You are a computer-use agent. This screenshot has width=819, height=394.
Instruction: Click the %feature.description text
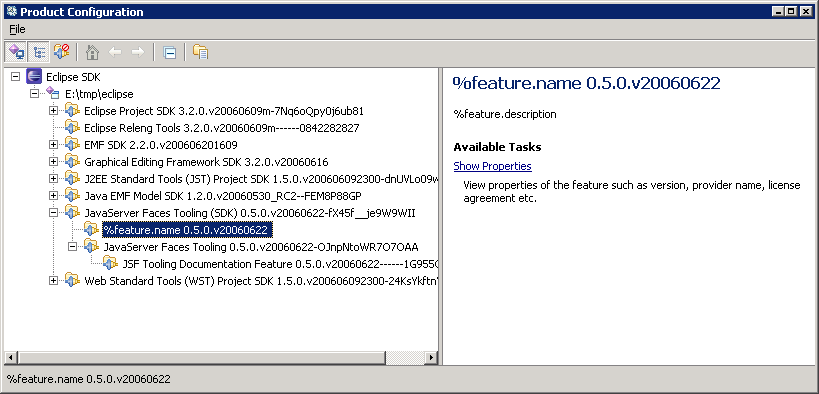(x=505, y=114)
